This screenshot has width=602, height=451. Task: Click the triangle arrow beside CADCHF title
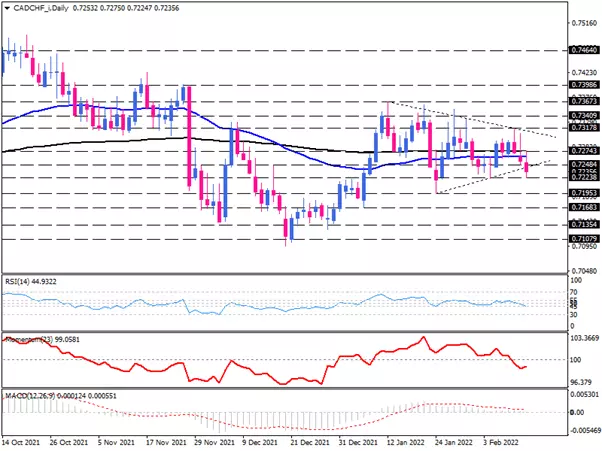[7, 8]
